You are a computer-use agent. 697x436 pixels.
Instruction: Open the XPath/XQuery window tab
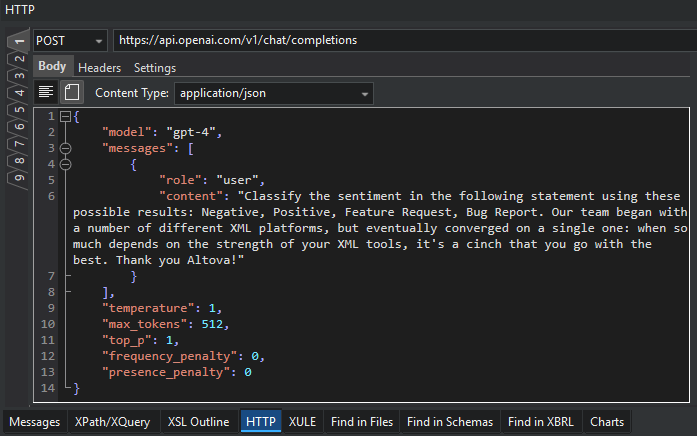112,422
